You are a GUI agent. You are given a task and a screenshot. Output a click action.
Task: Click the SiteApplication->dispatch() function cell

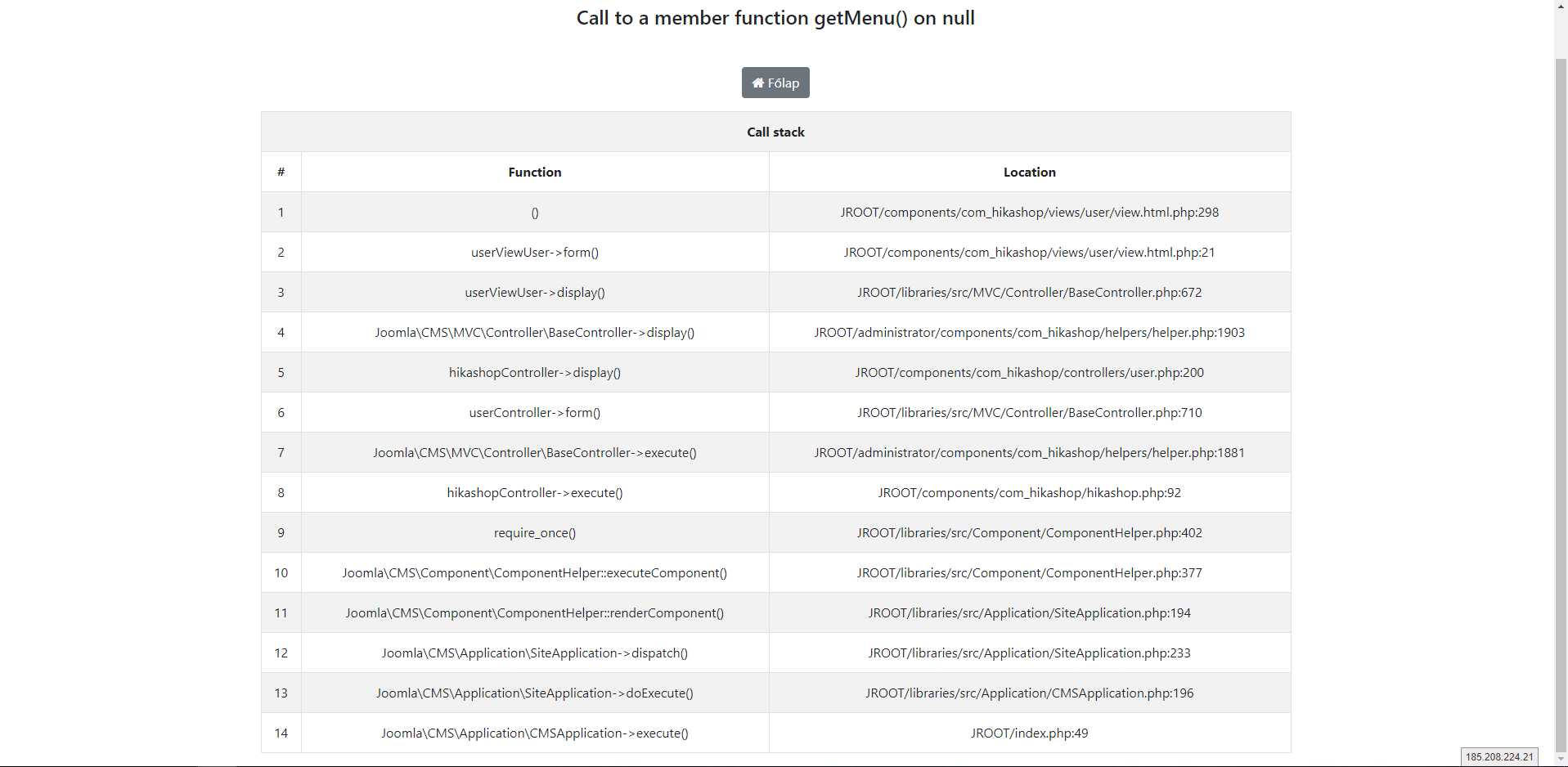point(534,653)
